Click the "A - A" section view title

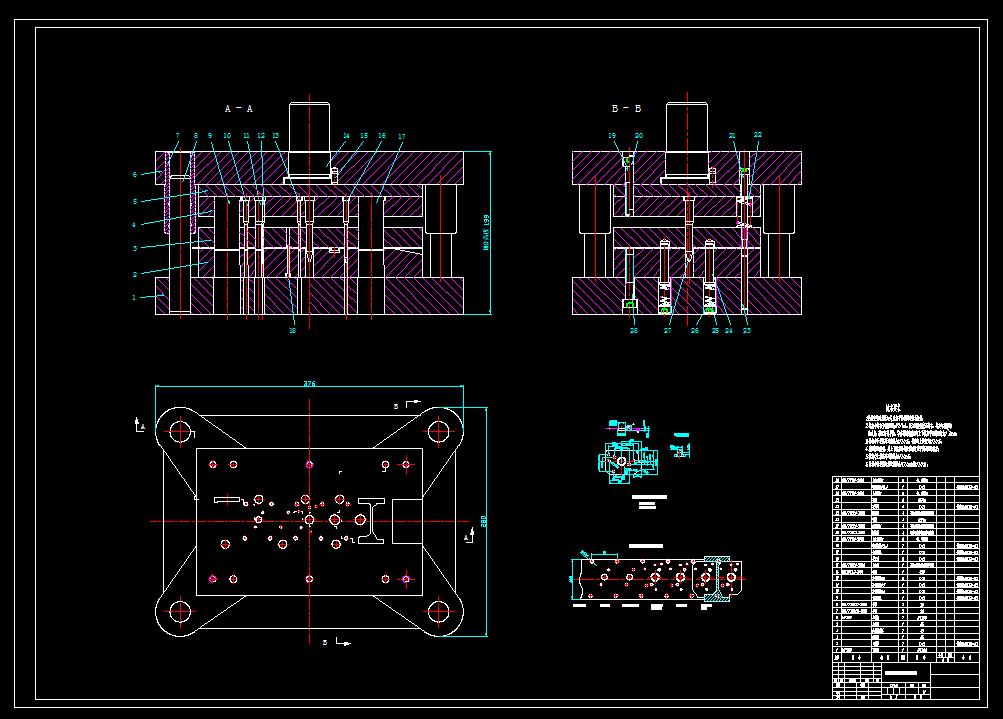tap(239, 109)
